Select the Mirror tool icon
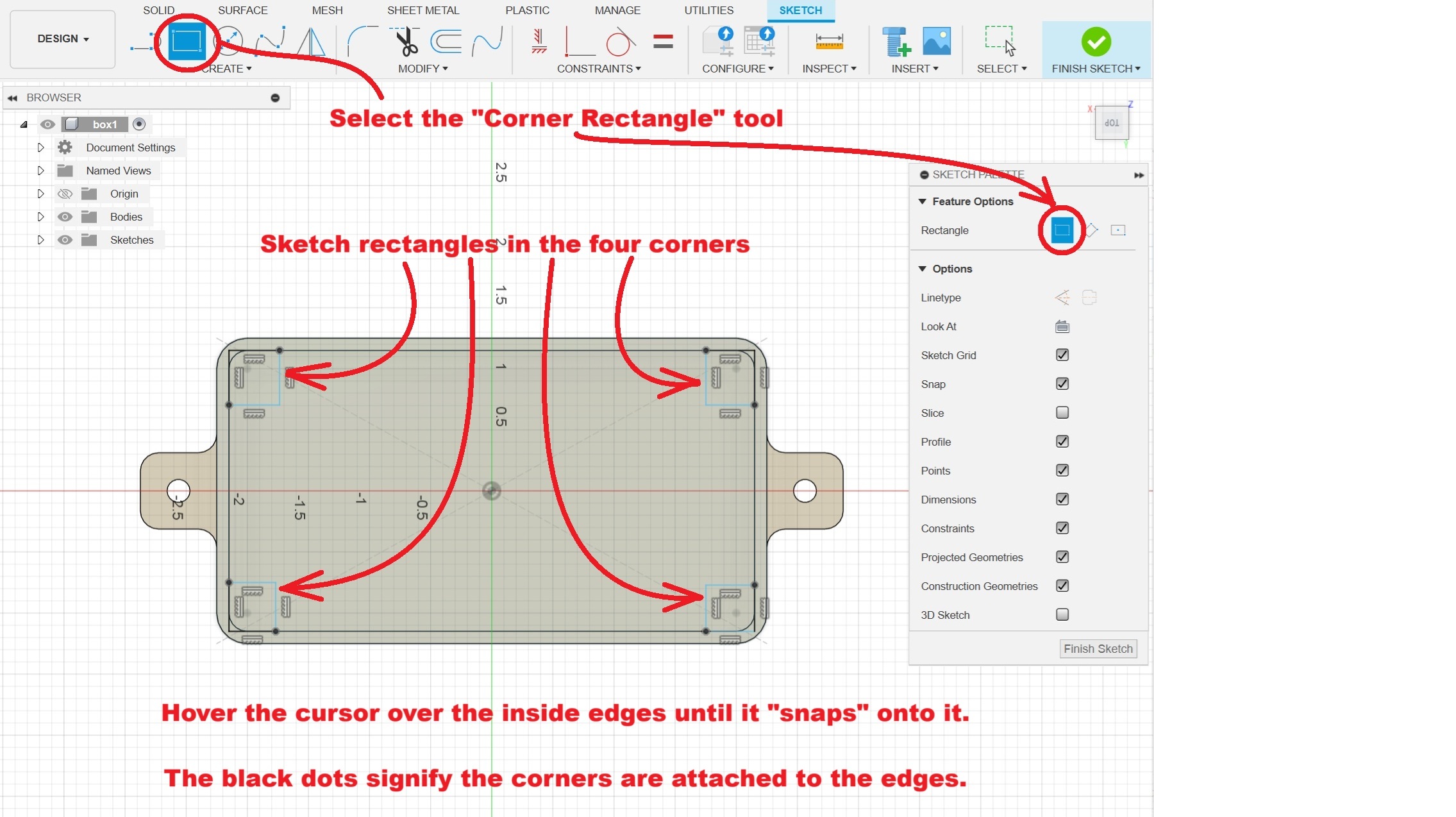This screenshot has width=1456, height=817. [312, 42]
